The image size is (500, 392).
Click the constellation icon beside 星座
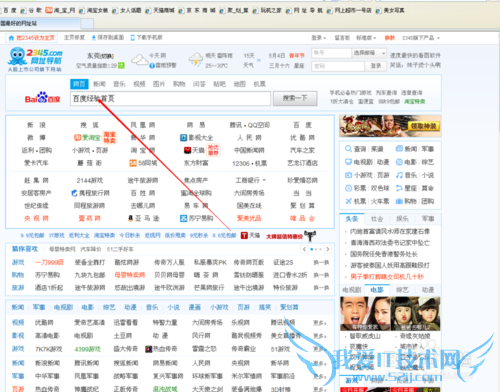pyautogui.click(x=399, y=188)
